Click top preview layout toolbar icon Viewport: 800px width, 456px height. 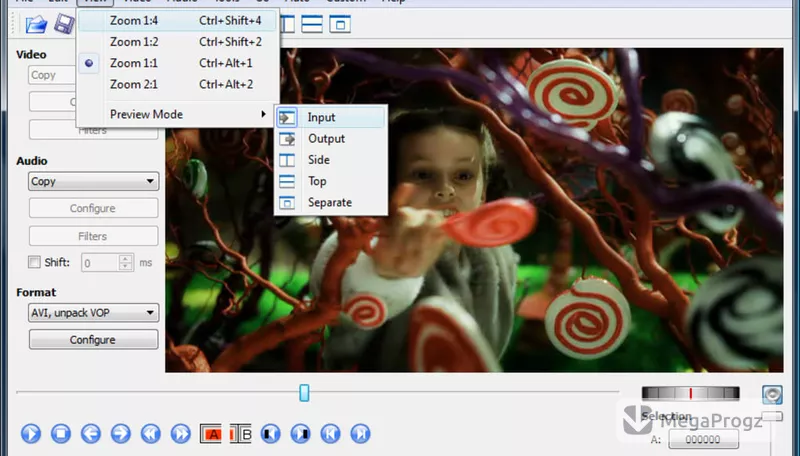click(312, 24)
